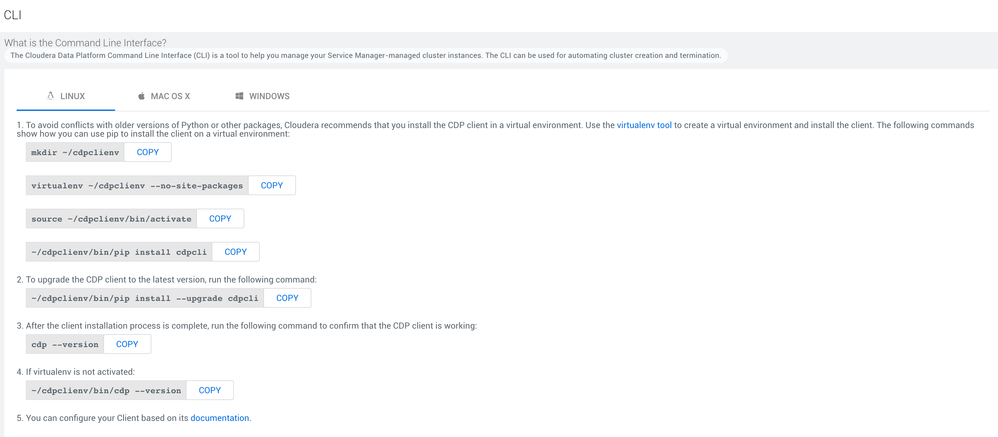Image resolution: width=998 pixels, height=437 pixels.
Task: Copy the source activate command
Action: pos(220,218)
